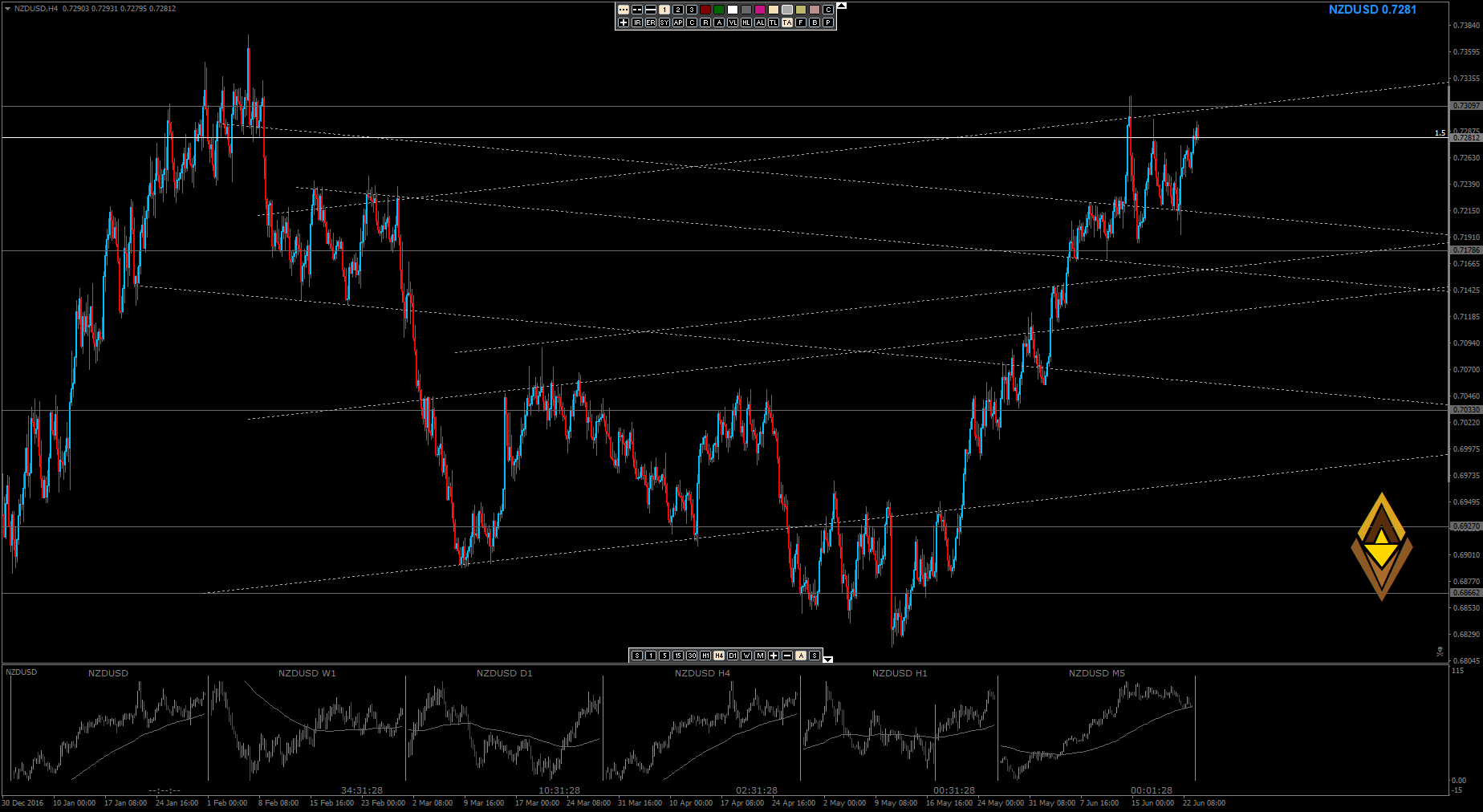The image size is (1483, 812).
Task: Click the zoom-in plus button in bottom toolbar
Action: [774, 656]
